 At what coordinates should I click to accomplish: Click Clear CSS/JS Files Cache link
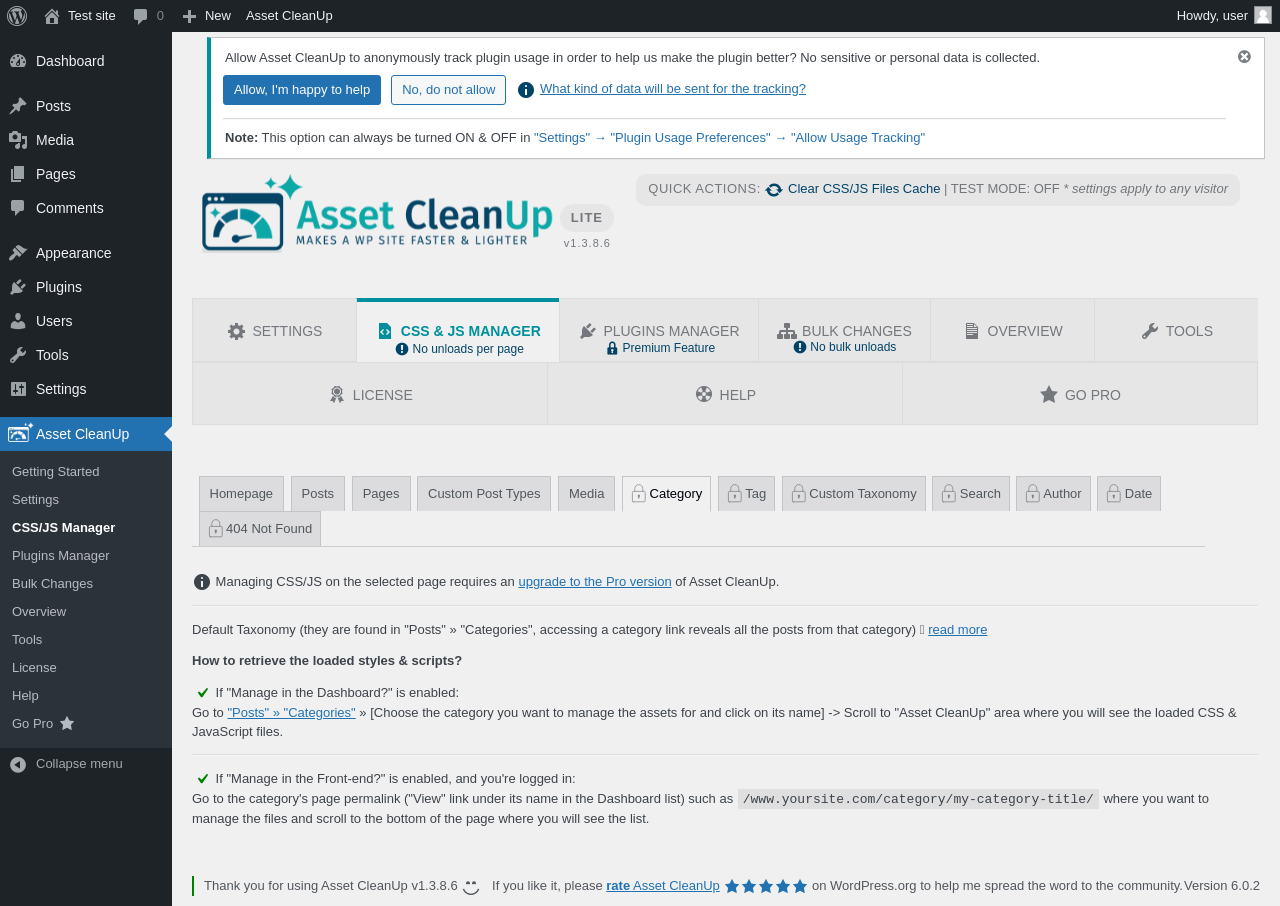coord(864,189)
